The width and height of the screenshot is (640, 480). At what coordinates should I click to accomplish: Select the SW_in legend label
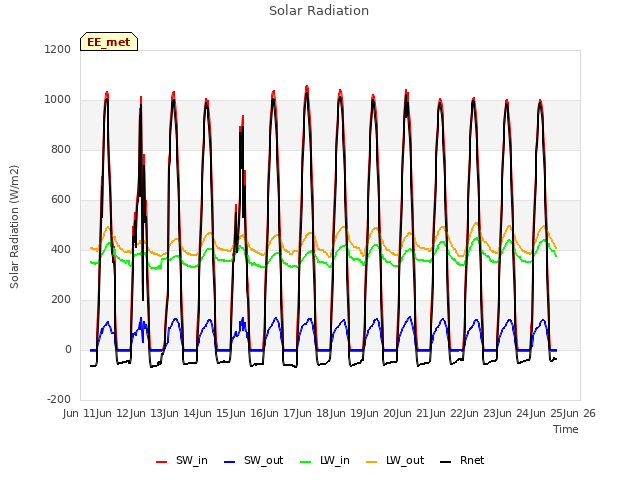pos(192,460)
